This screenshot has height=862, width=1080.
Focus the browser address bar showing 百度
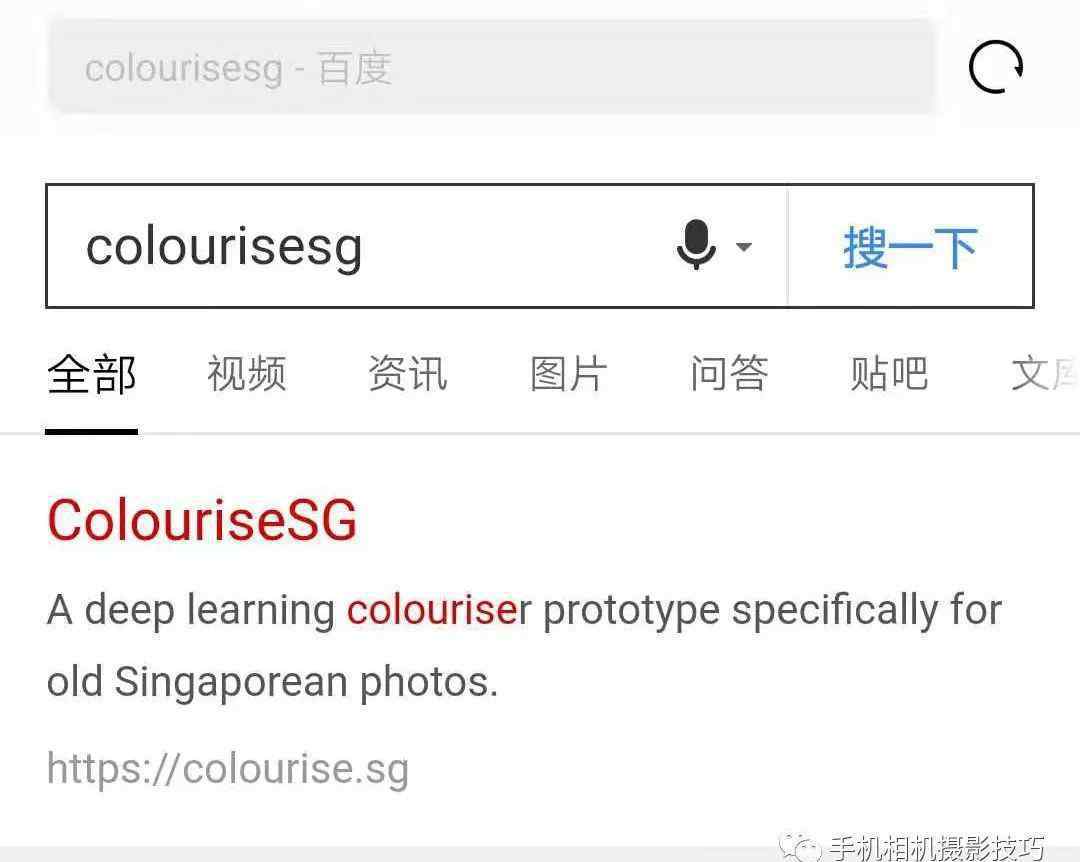[x=491, y=68]
